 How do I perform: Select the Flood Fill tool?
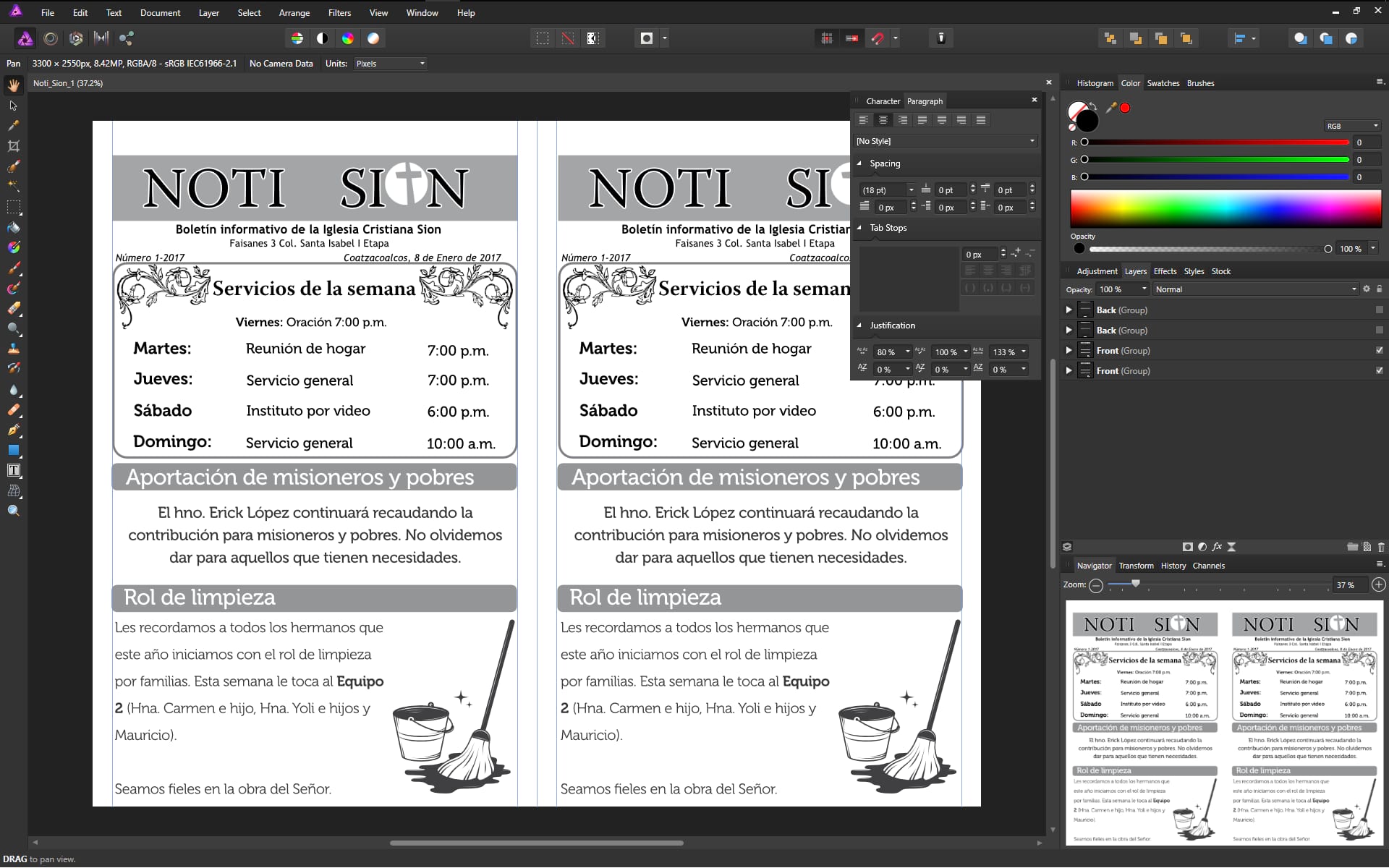pos(13,227)
